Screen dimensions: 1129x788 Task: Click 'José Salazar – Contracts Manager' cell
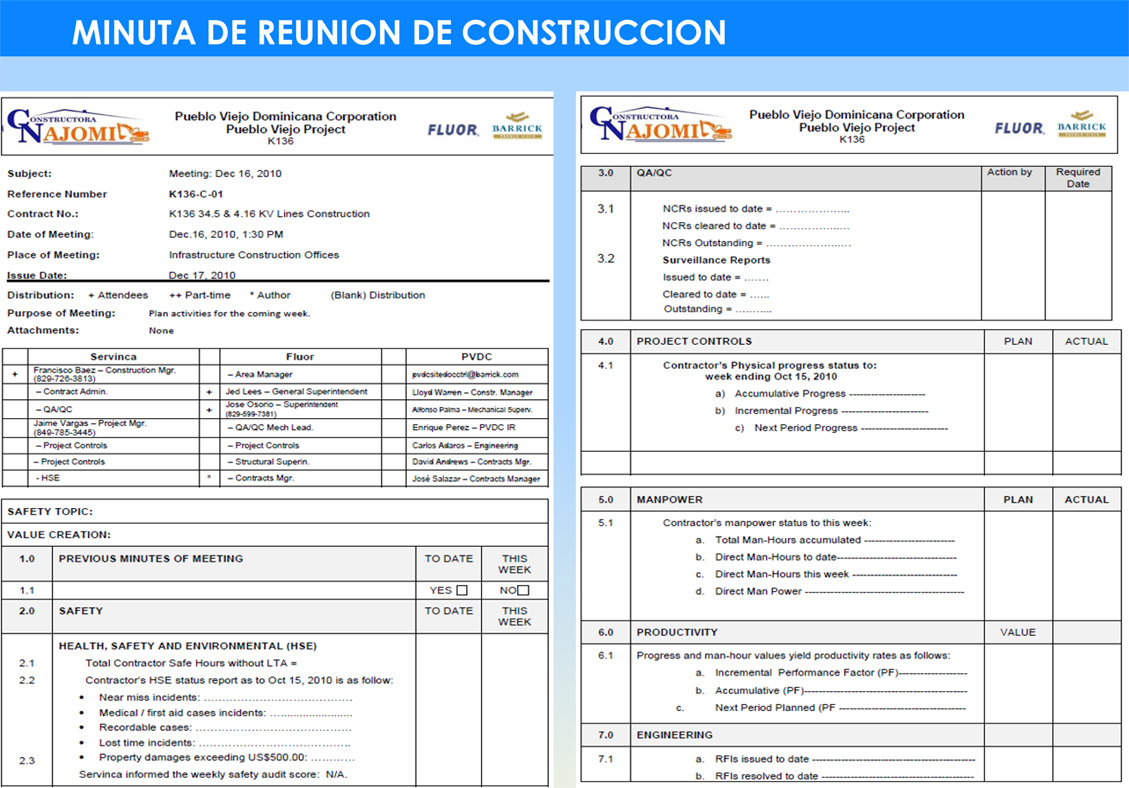pyautogui.click(x=476, y=479)
